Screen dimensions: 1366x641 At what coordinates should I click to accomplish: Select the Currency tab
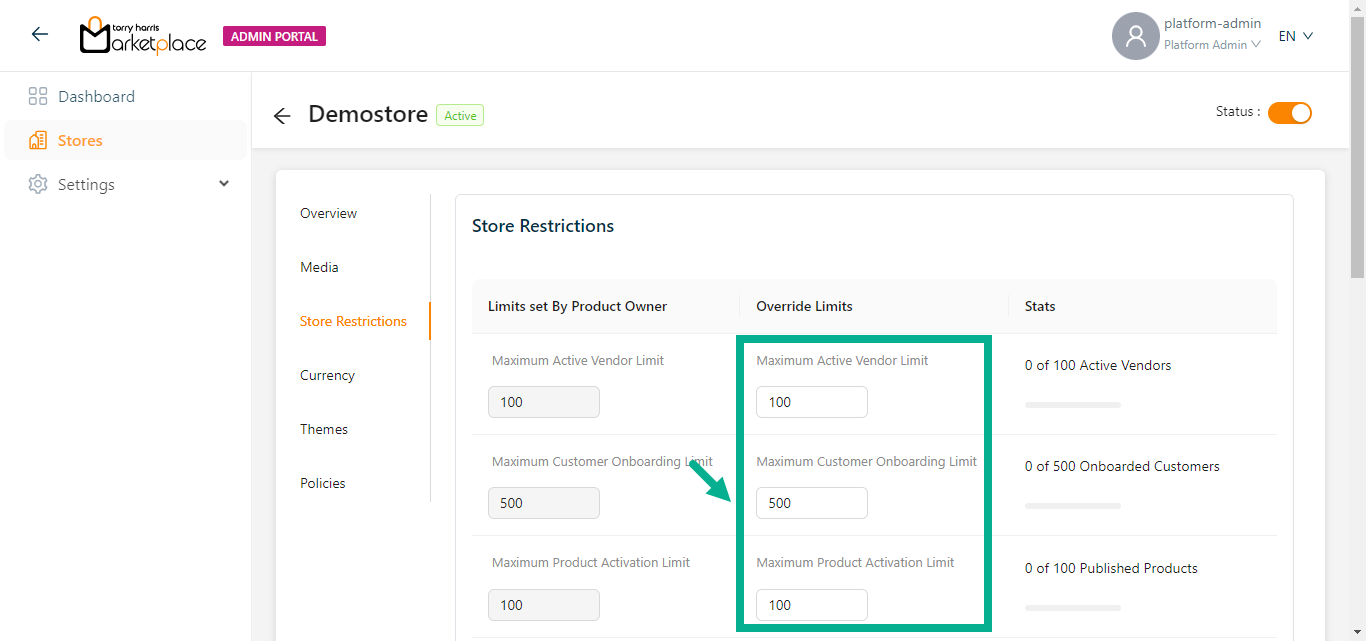click(327, 375)
